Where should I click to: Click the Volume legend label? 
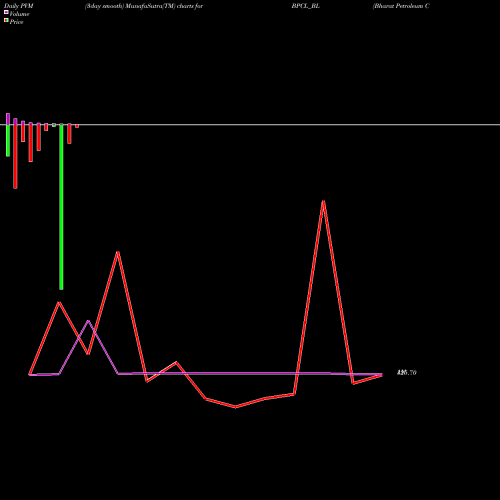point(19,14)
